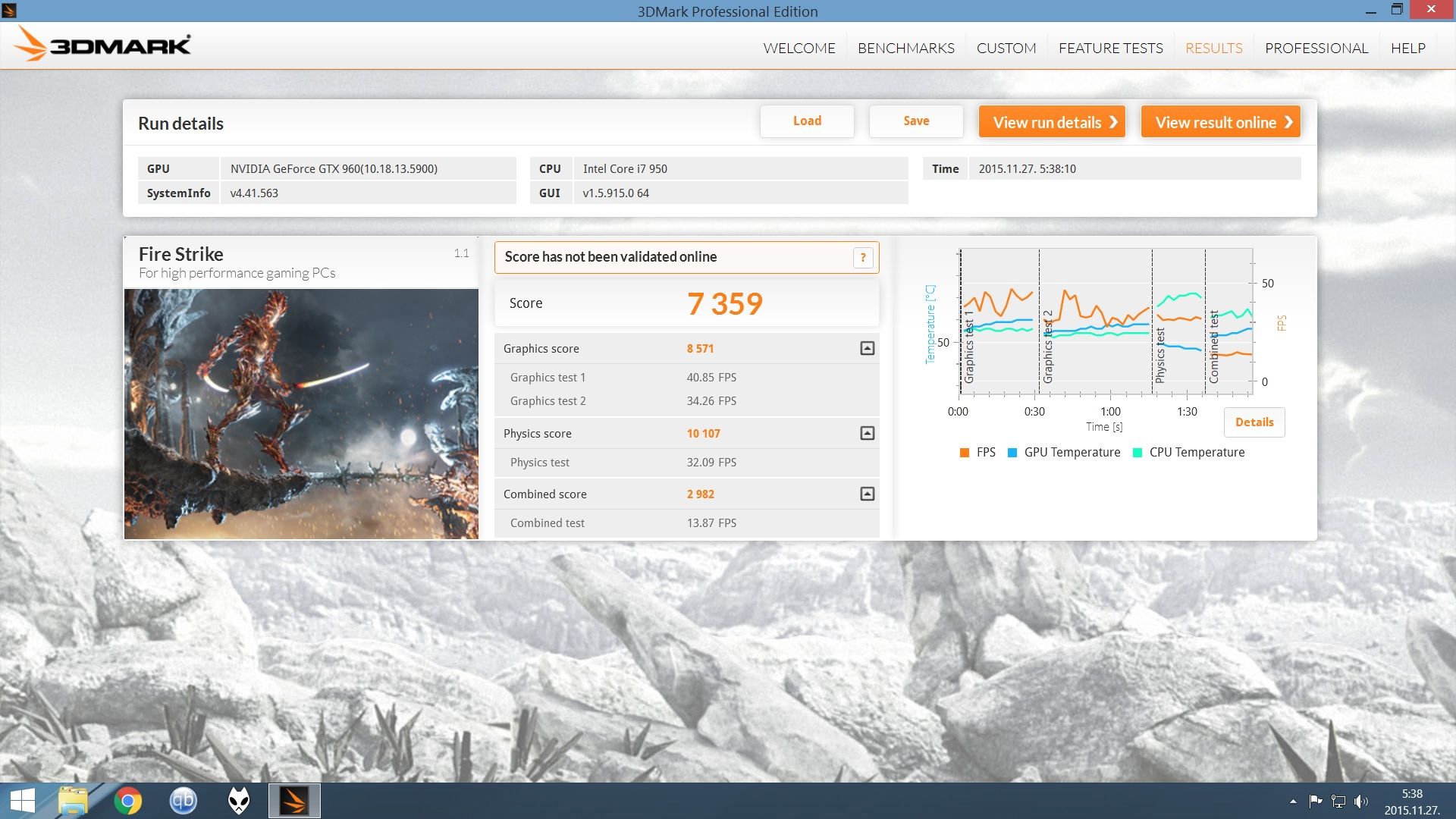Click the Combined test chart marker
Viewport: 1456px width, 819px height.
pyautogui.click(x=1213, y=346)
